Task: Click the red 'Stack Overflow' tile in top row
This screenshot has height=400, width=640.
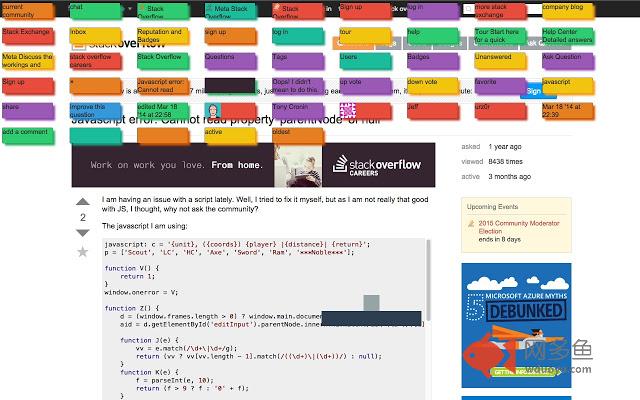Action: 298,11
